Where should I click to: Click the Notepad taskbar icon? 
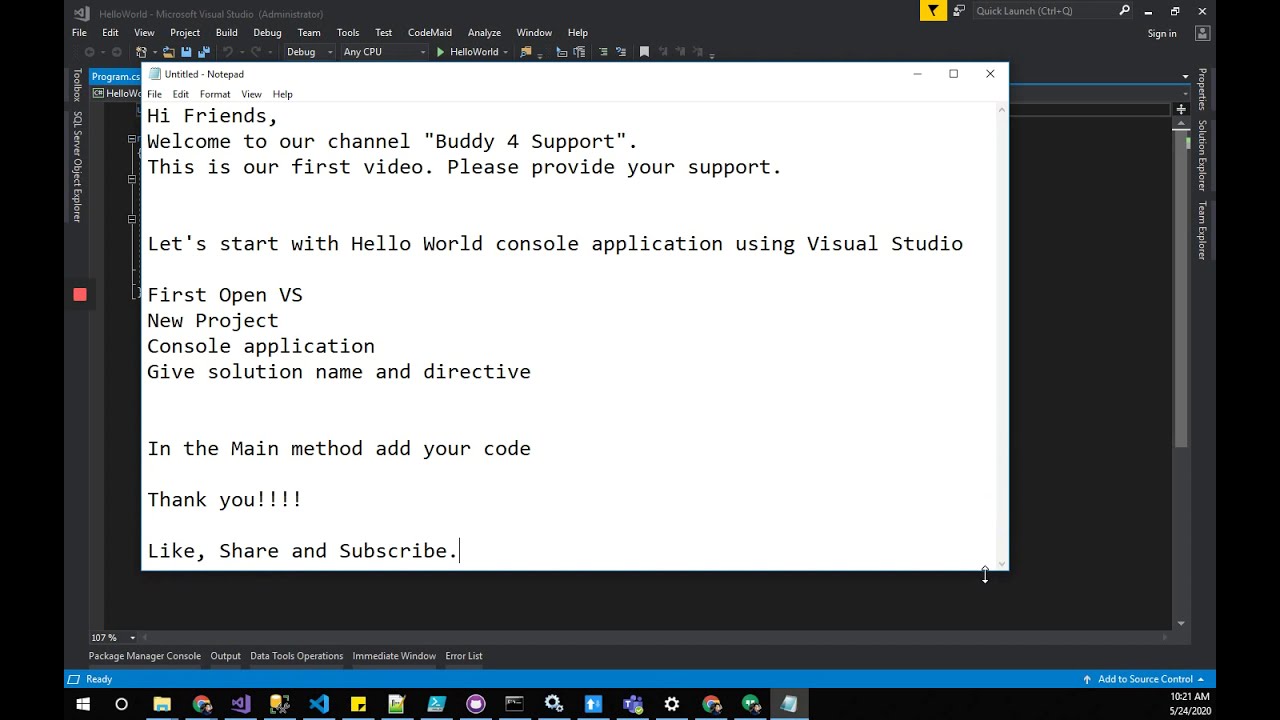coord(789,704)
